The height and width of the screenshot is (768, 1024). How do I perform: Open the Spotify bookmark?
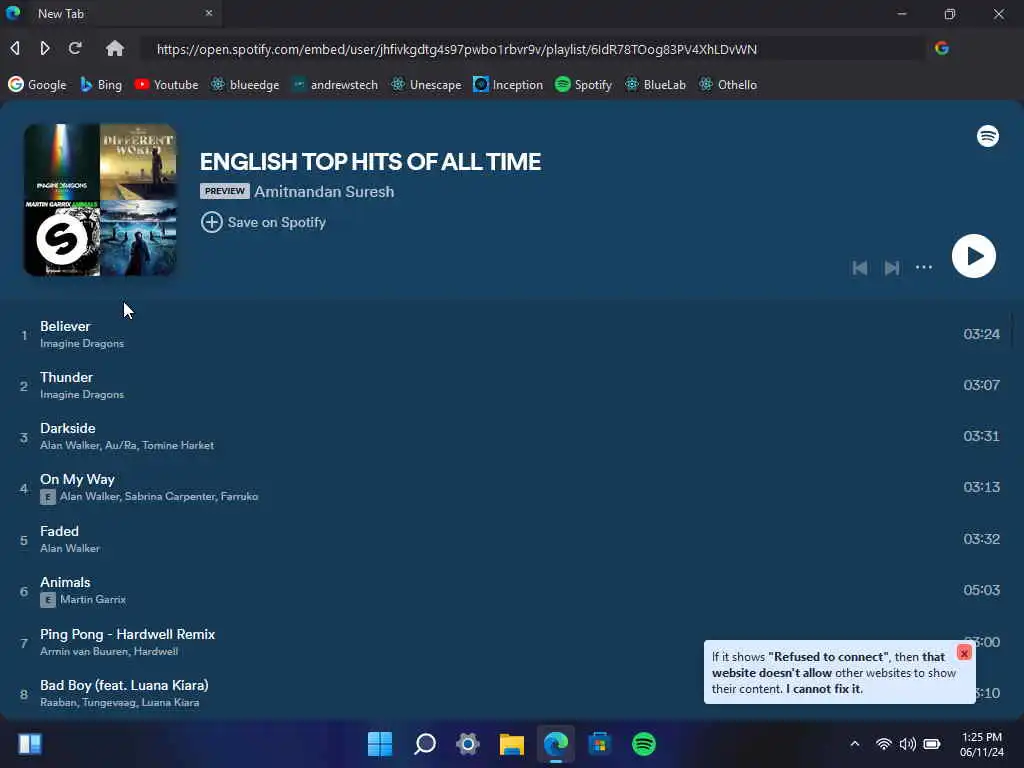click(583, 84)
